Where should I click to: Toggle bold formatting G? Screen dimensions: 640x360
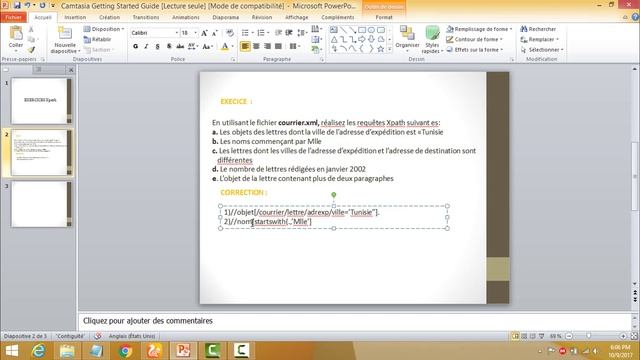136,47
